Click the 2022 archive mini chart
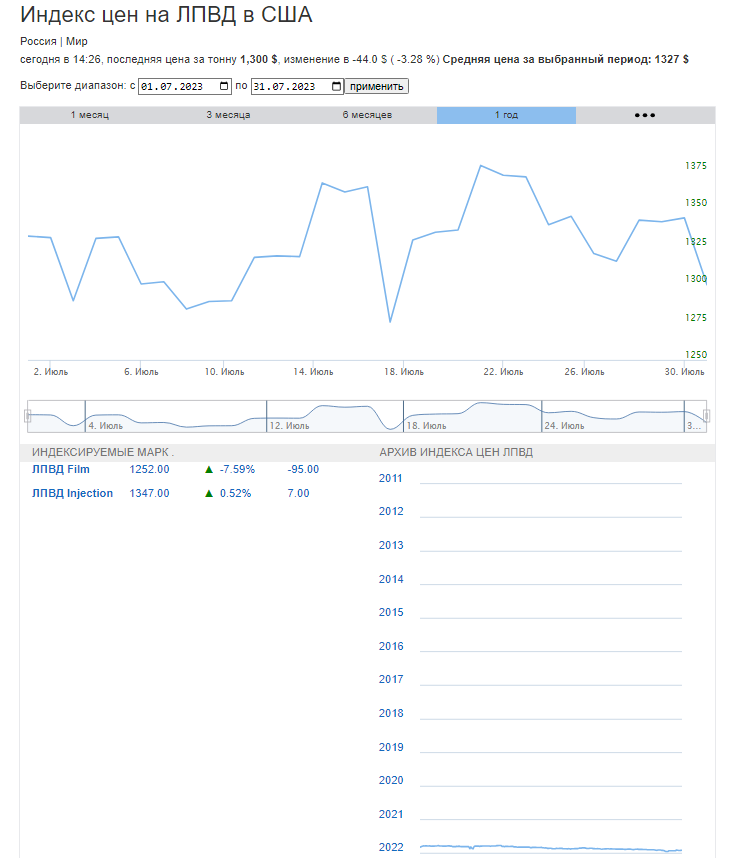Image resolution: width=736 pixels, height=858 pixels. (x=551, y=848)
